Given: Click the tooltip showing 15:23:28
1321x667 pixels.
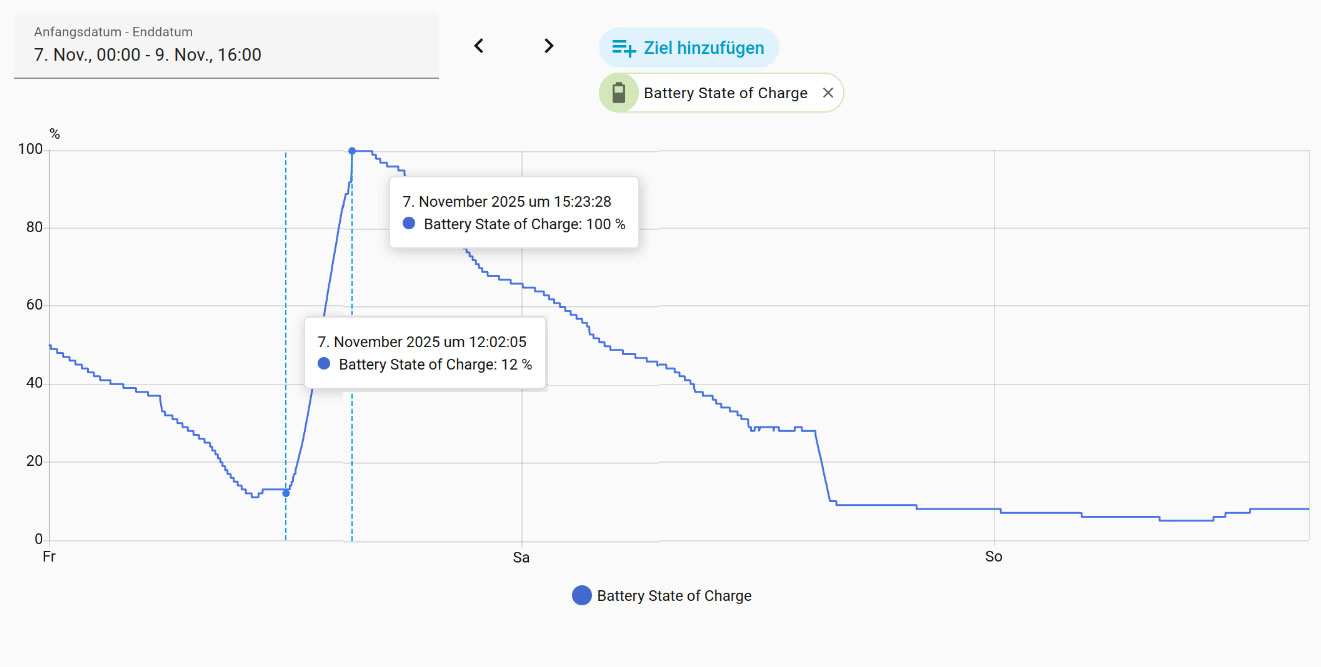Looking at the screenshot, I should click(x=513, y=212).
